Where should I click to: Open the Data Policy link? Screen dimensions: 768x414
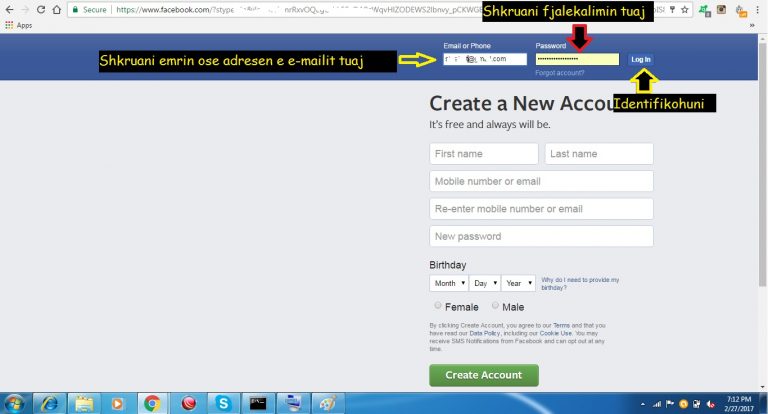click(x=484, y=333)
